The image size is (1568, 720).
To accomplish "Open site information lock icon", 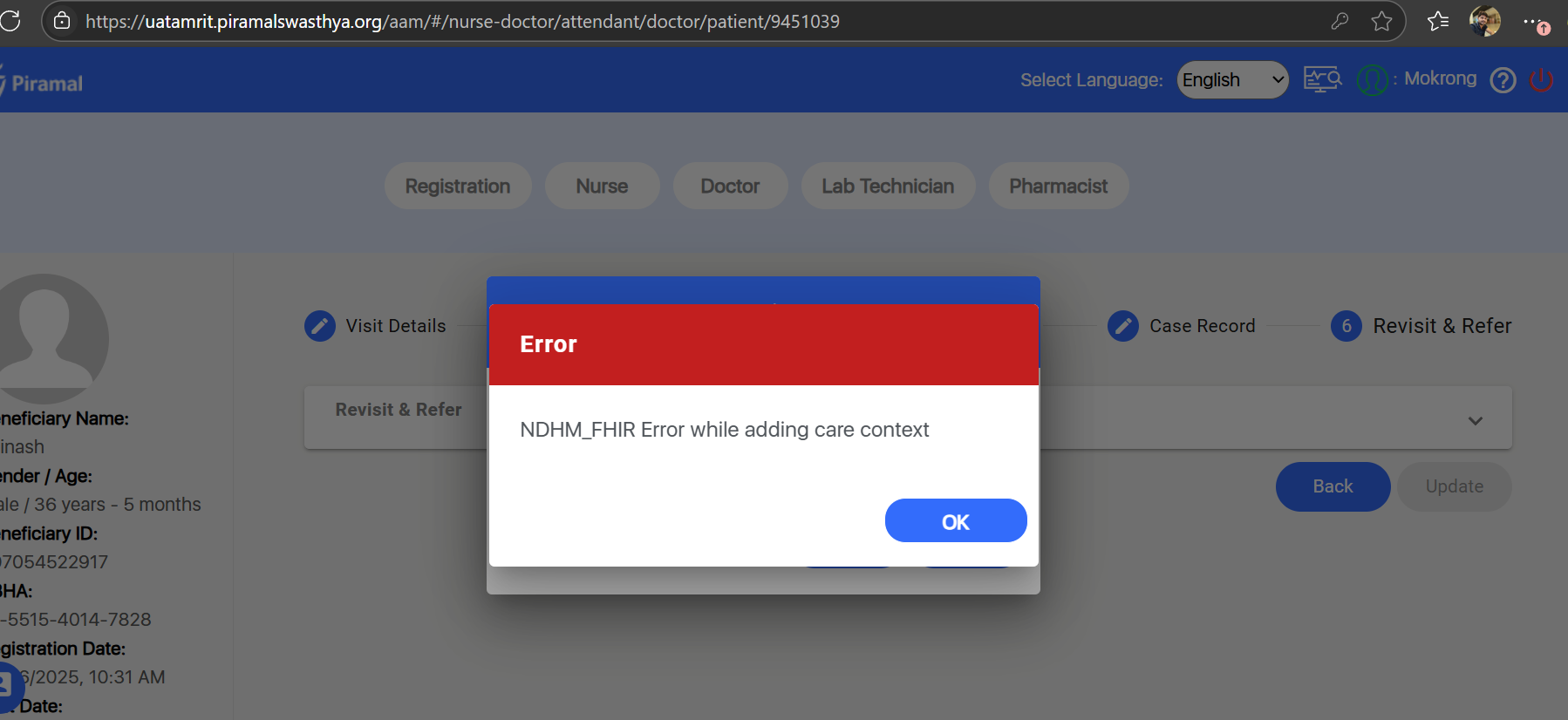I will pos(62,21).
